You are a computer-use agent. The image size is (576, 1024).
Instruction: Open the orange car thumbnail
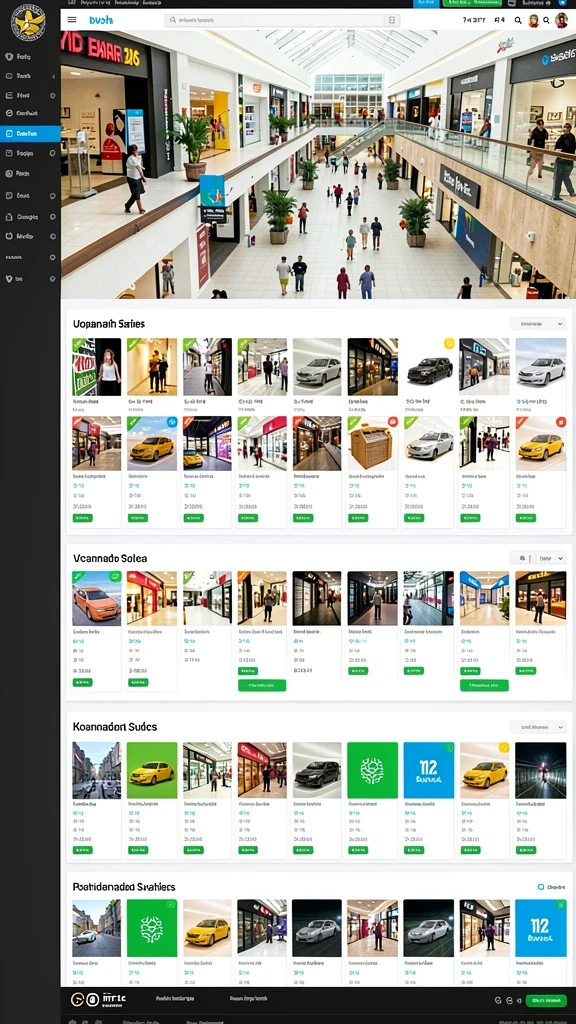point(96,598)
